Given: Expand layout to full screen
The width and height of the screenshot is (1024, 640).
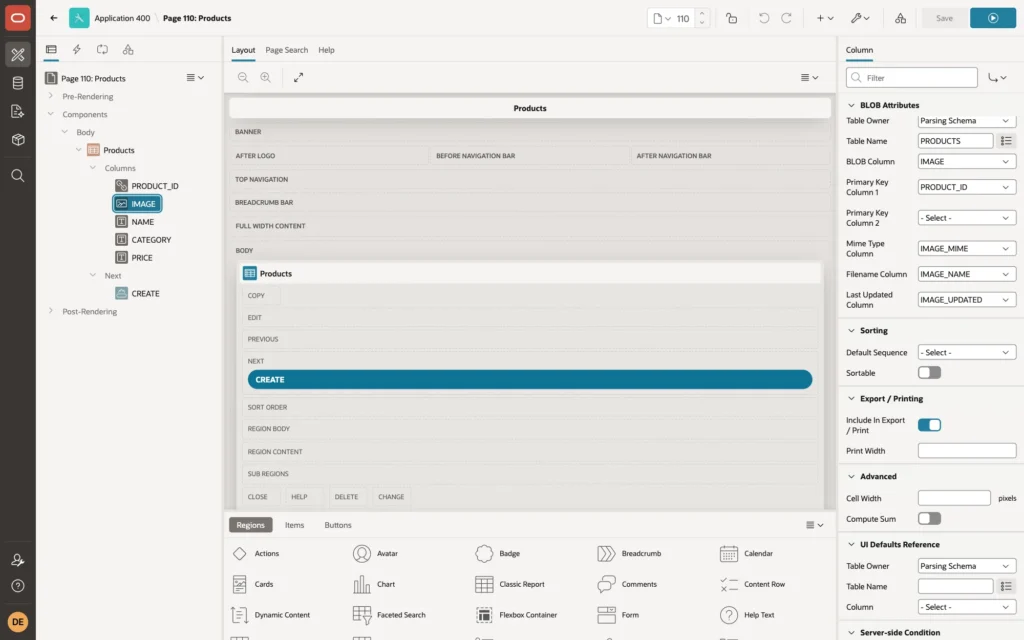Looking at the screenshot, I should (x=298, y=77).
